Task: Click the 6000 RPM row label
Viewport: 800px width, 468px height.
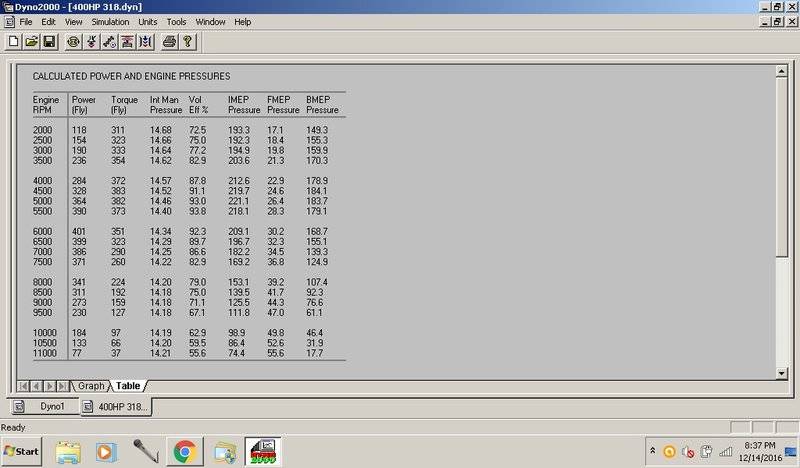Action: (x=42, y=232)
